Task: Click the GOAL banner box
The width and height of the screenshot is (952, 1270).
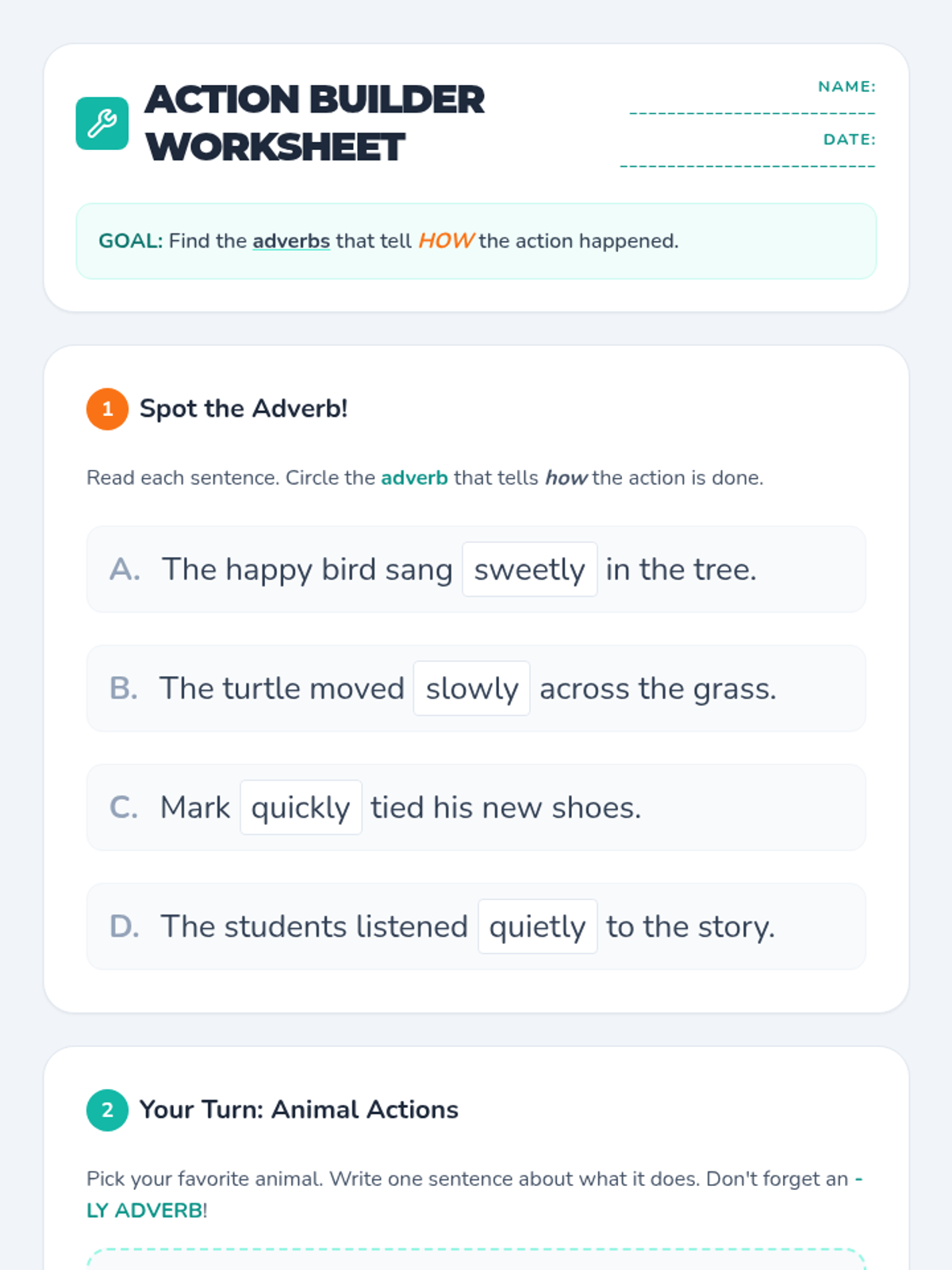Action: (476, 241)
